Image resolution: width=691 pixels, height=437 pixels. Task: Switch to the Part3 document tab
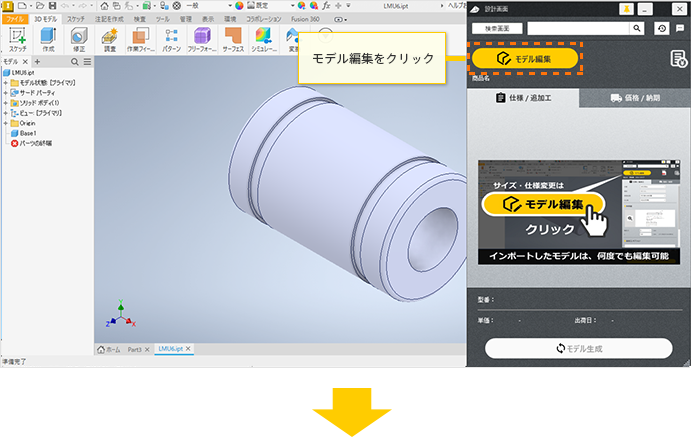pyautogui.click(x=134, y=349)
